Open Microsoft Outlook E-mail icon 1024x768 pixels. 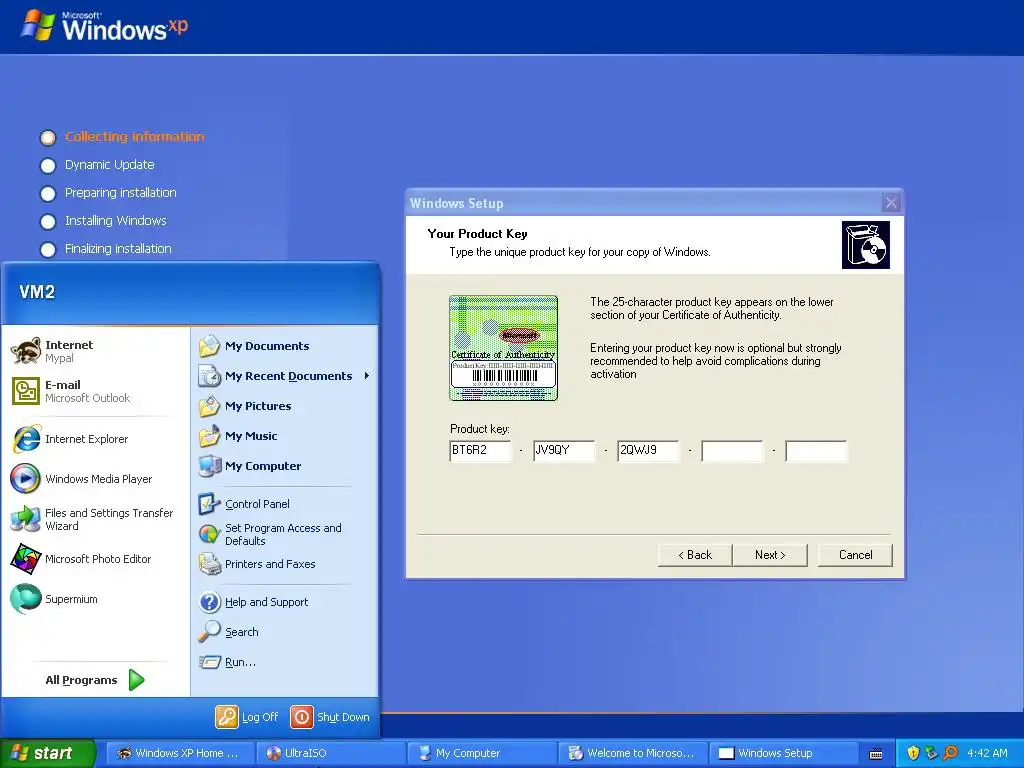tap(25, 391)
